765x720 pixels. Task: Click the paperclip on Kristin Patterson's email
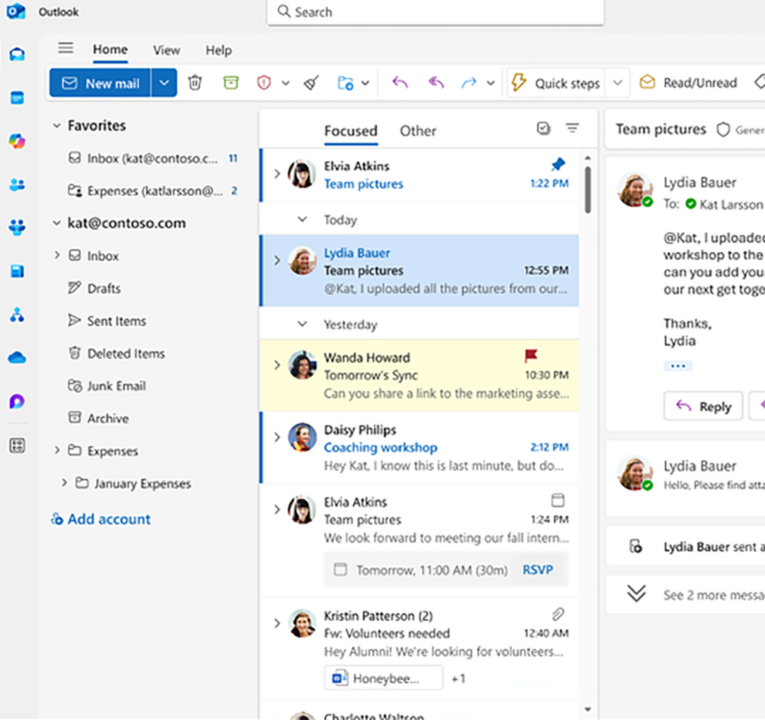558,614
